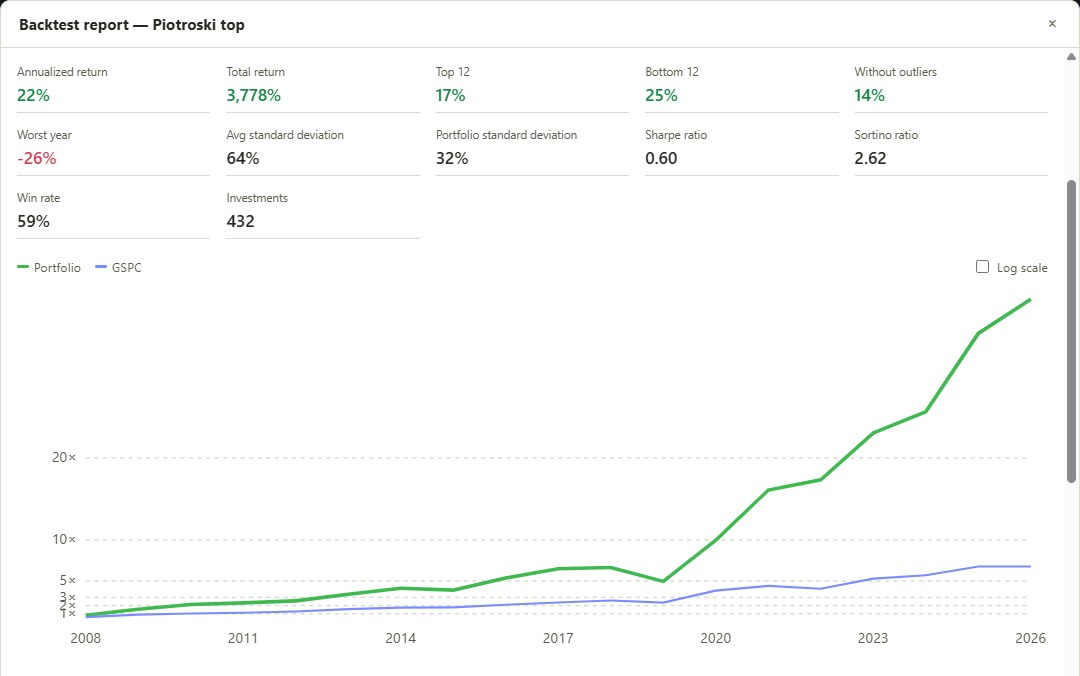Click the Worst year value -26%

37,158
